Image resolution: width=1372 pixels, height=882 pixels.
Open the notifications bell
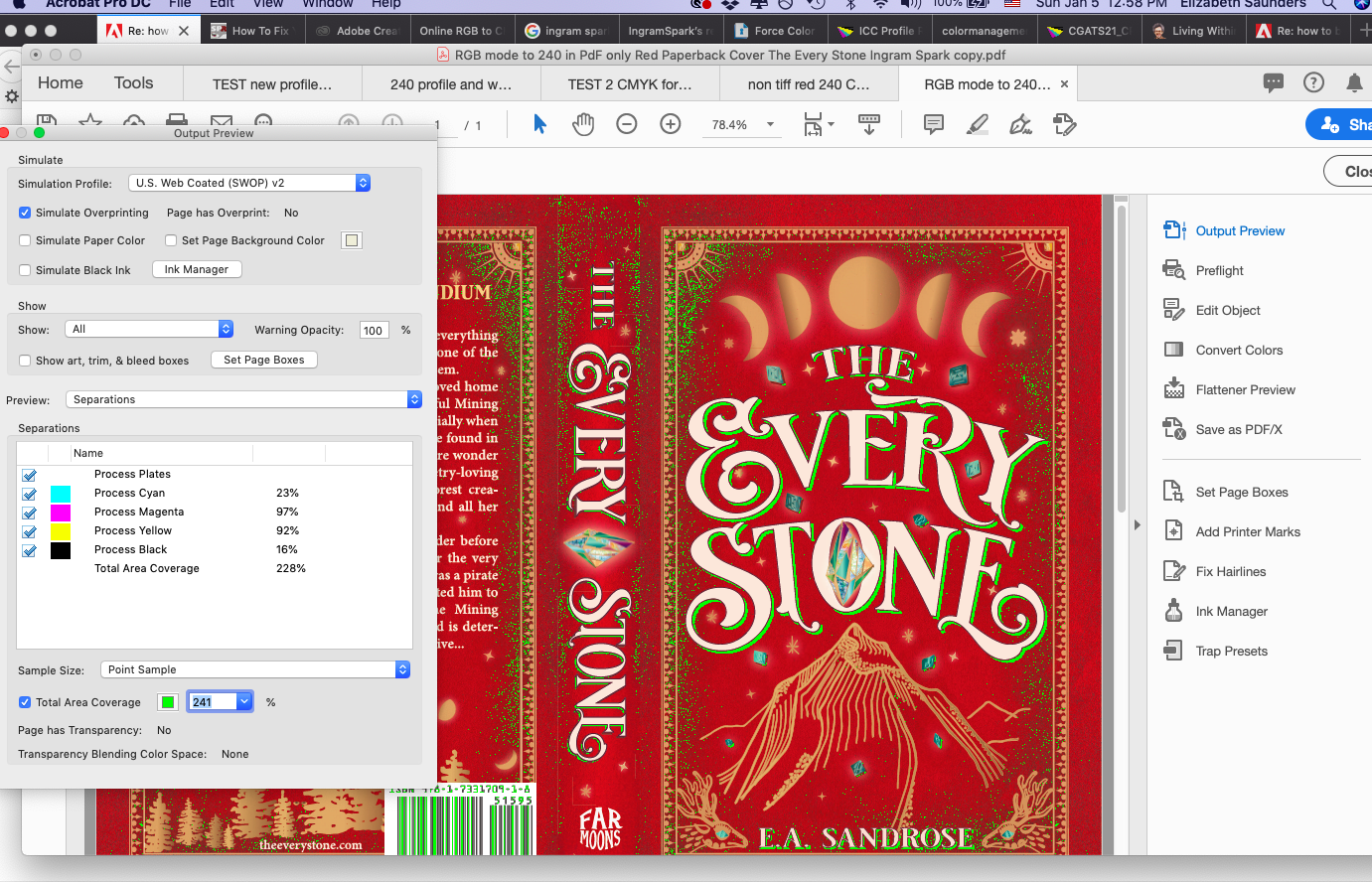pyautogui.click(x=1354, y=83)
